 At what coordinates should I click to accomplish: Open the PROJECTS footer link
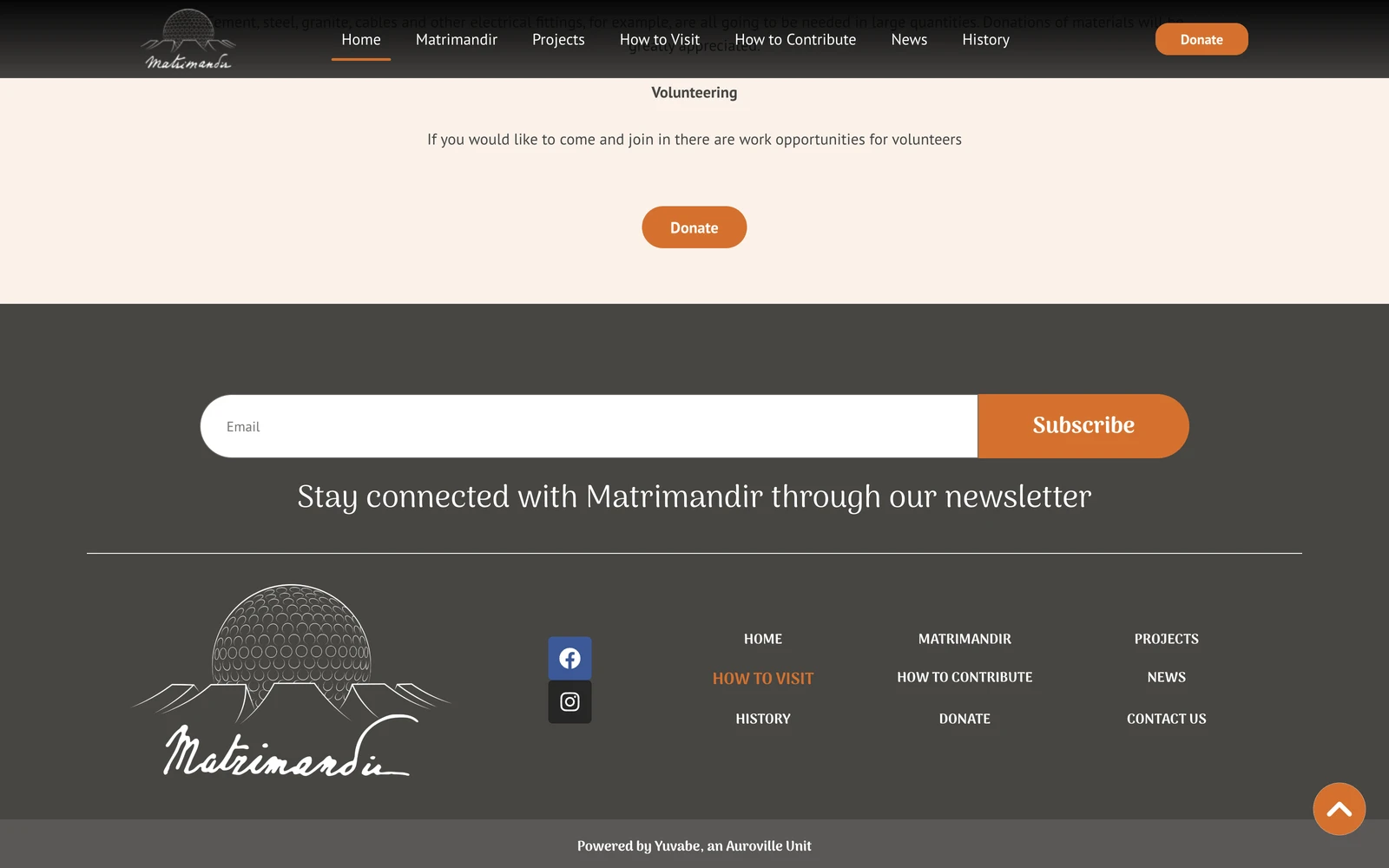pos(1167,639)
